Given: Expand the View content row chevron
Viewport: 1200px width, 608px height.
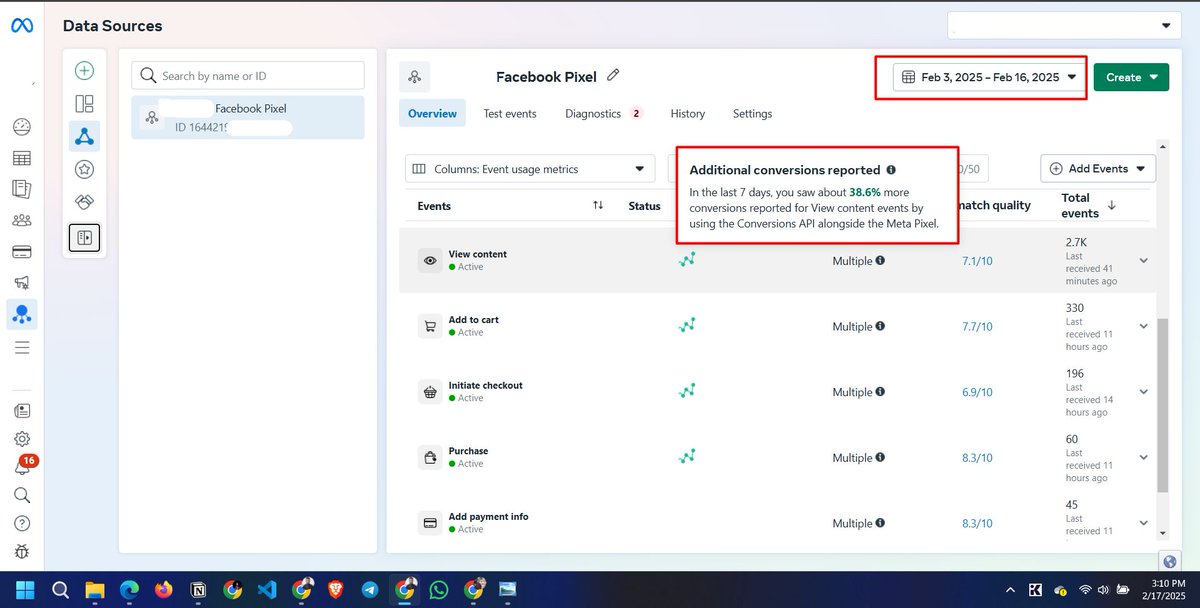Looking at the screenshot, I should click(1144, 261).
